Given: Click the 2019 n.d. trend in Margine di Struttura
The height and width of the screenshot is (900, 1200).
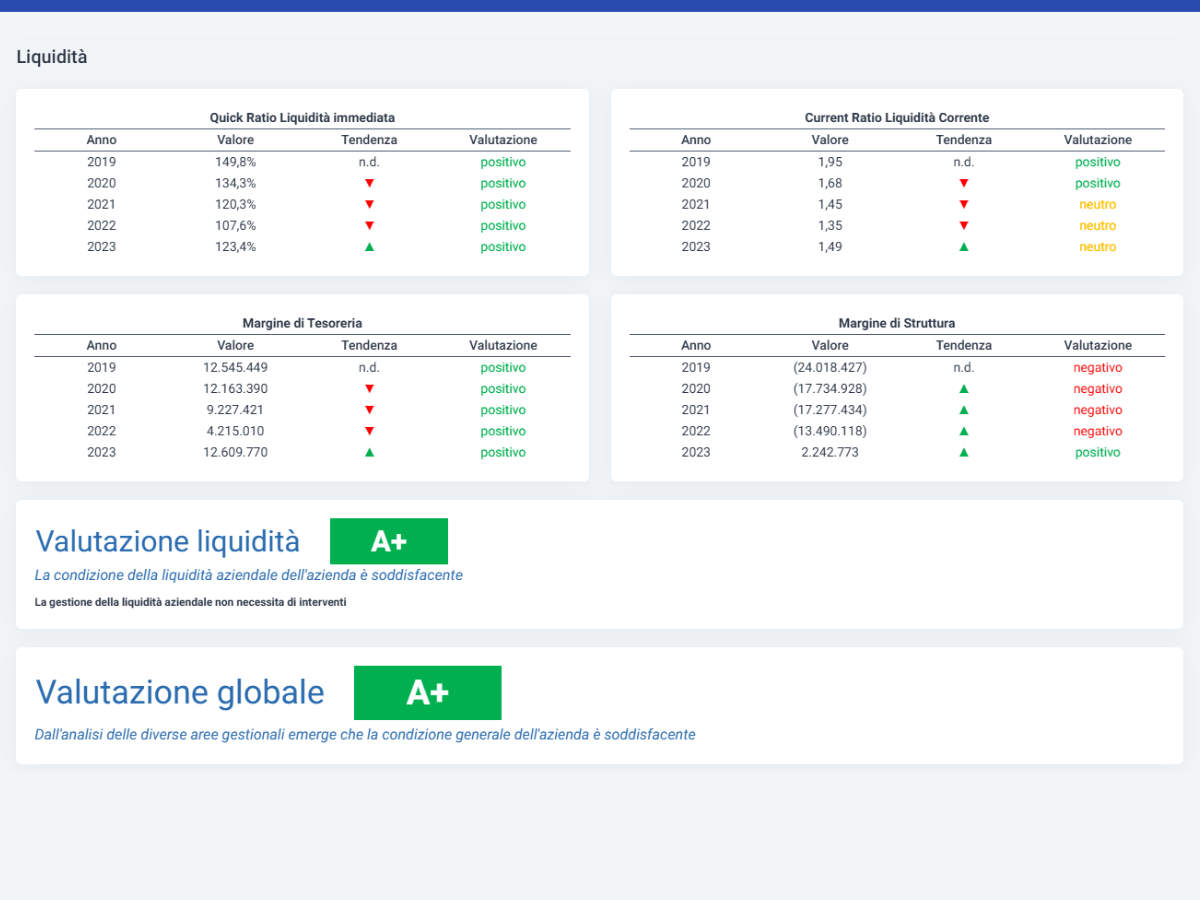Looking at the screenshot, I should click(x=964, y=367).
